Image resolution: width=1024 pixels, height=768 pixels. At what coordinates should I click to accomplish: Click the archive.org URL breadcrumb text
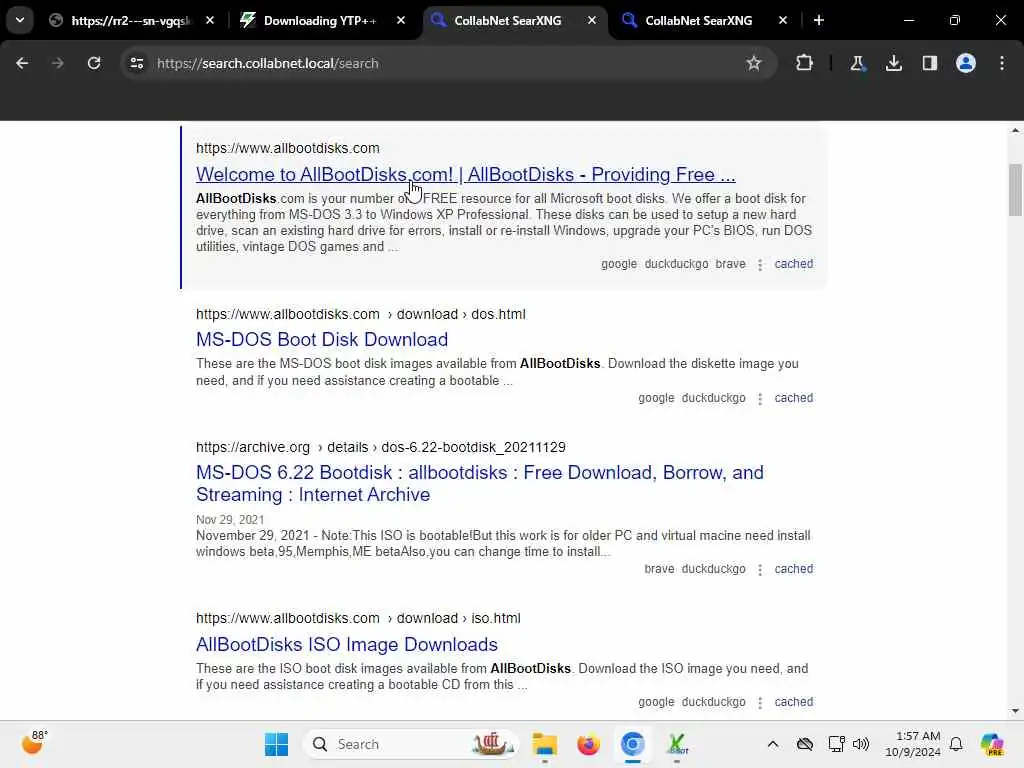(x=381, y=447)
